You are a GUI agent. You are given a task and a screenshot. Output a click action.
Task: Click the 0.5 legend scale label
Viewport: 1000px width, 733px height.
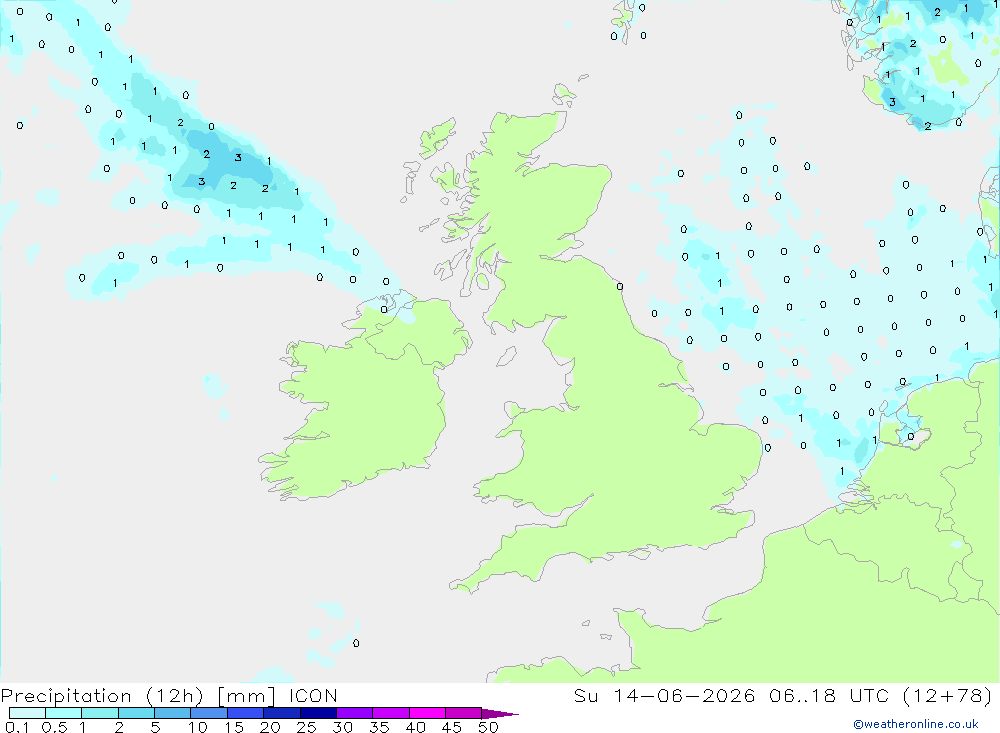[x=54, y=727]
